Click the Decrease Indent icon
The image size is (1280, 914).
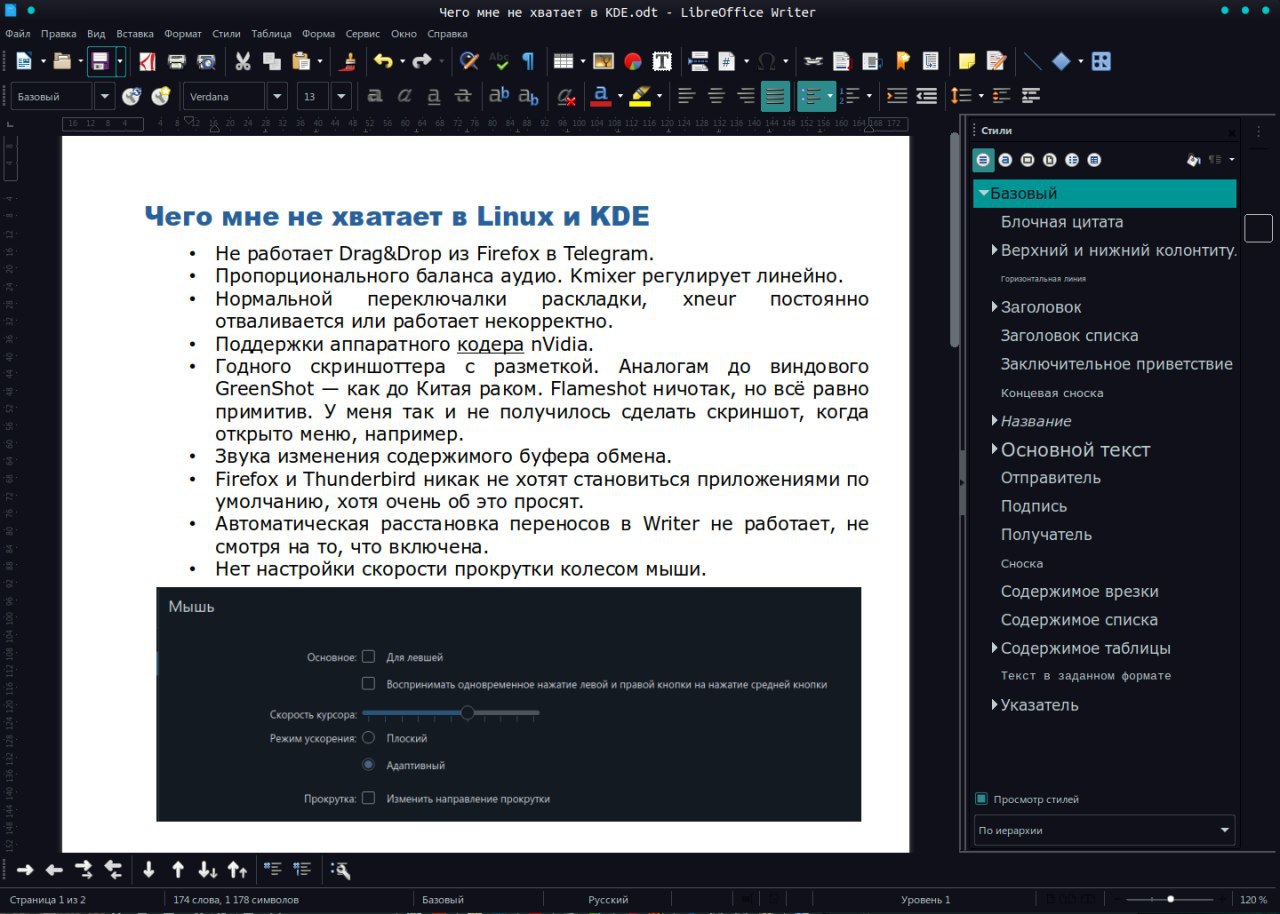coord(927,97)
